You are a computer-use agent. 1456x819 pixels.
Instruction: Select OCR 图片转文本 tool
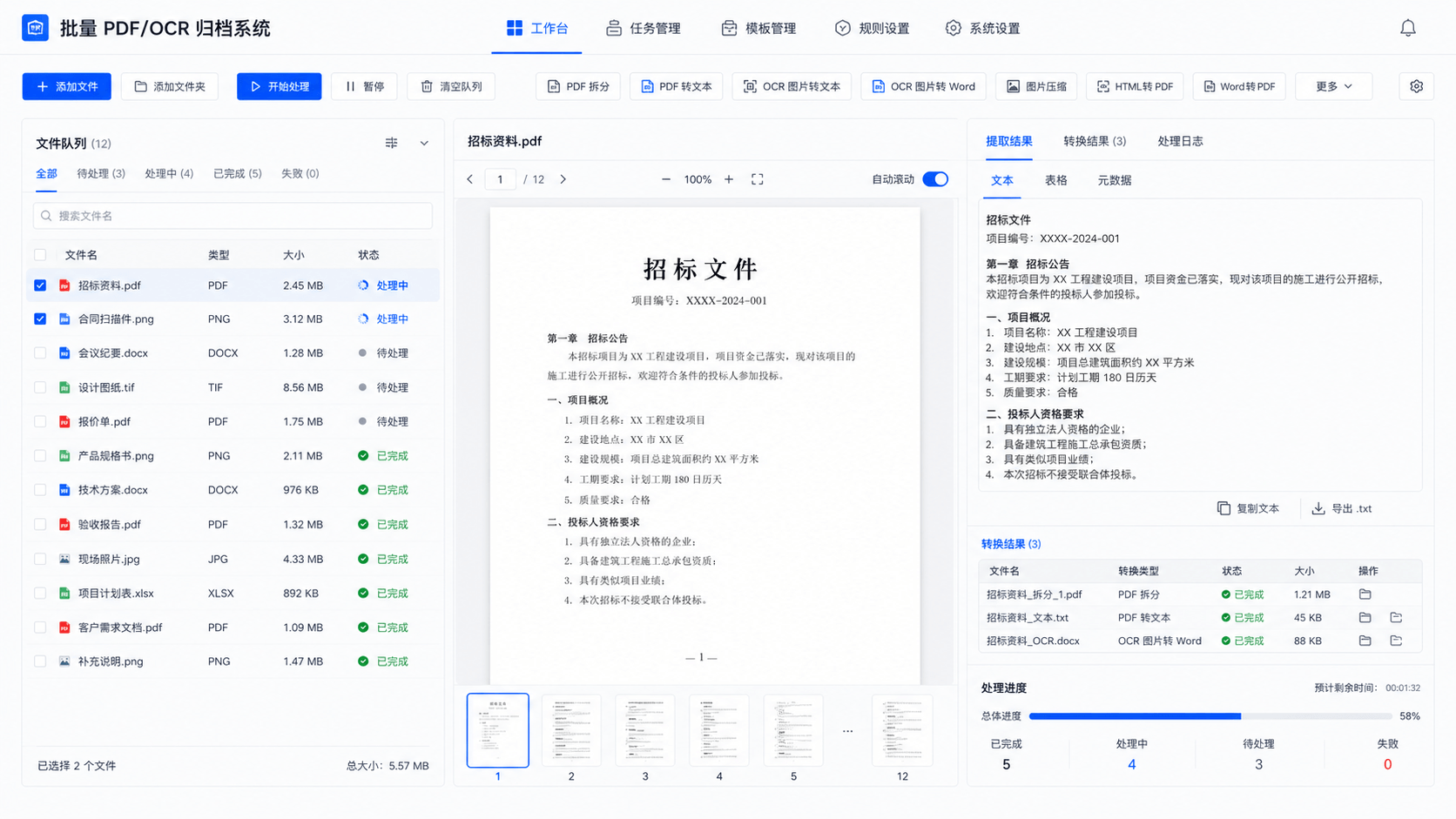792,86
